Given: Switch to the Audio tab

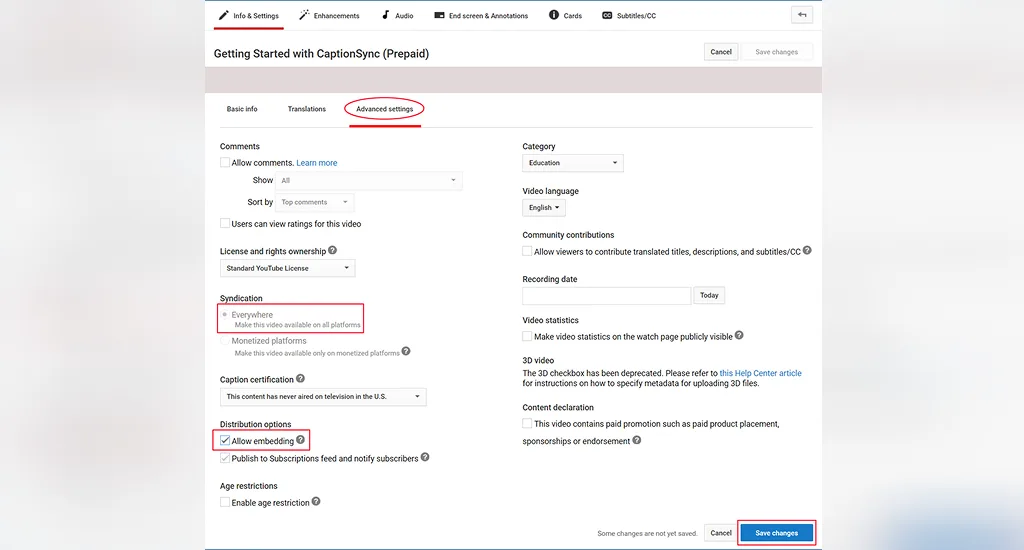Looking at the screenshot, I should [x=397, y=16].
